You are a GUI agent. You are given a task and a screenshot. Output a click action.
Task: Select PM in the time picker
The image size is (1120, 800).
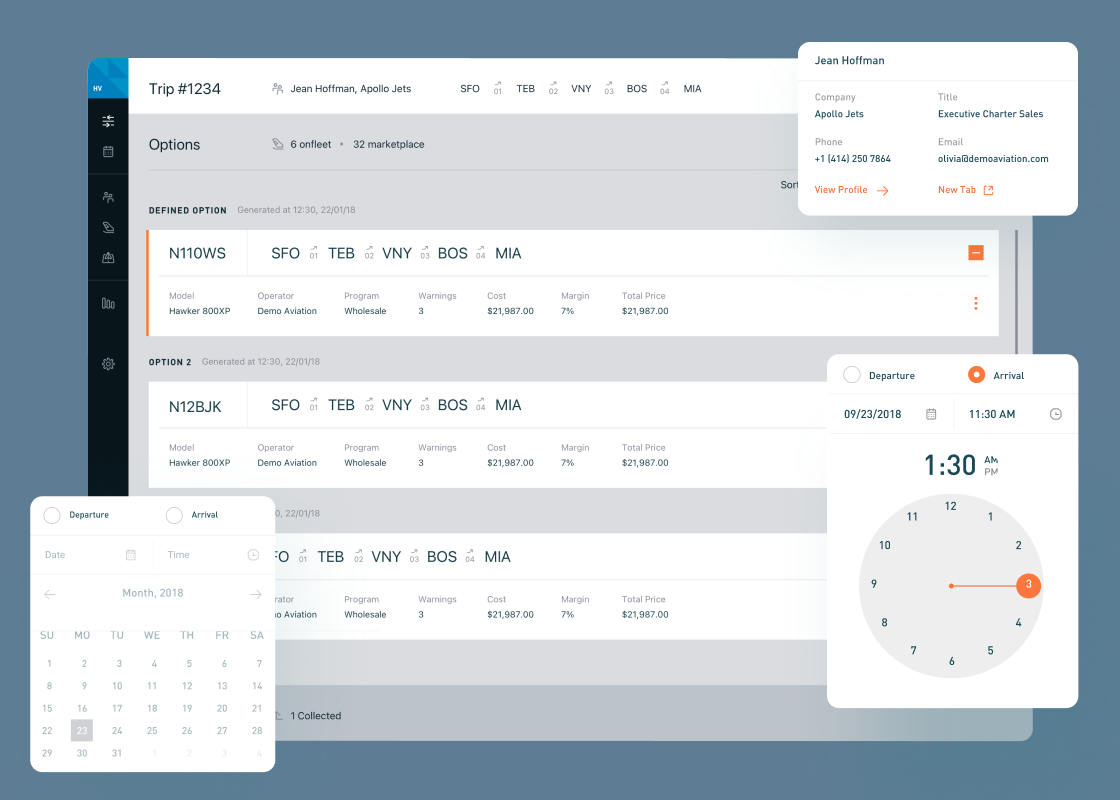pos(991,471)
